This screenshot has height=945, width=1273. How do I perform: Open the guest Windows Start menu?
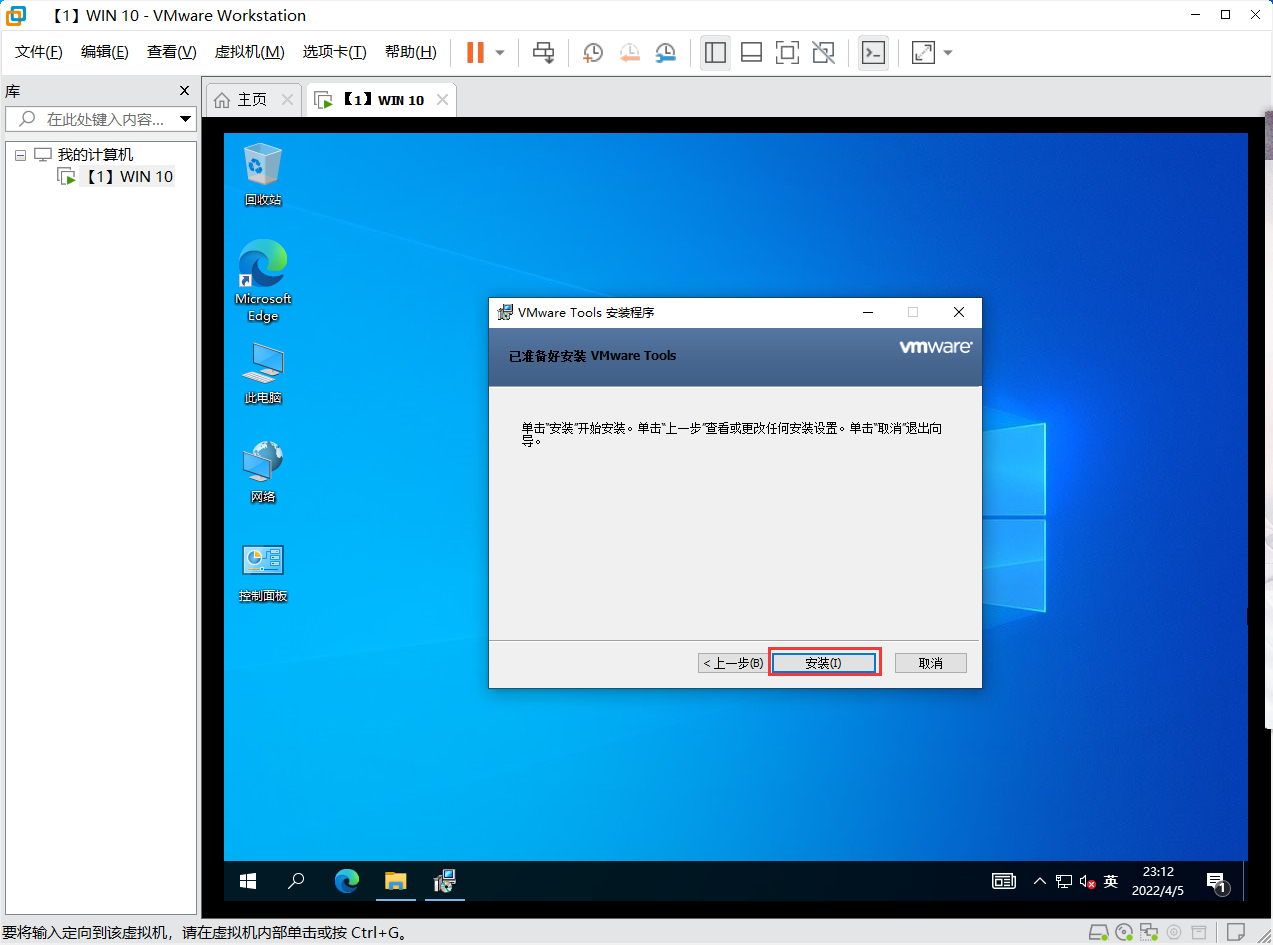tap(248, 881)
